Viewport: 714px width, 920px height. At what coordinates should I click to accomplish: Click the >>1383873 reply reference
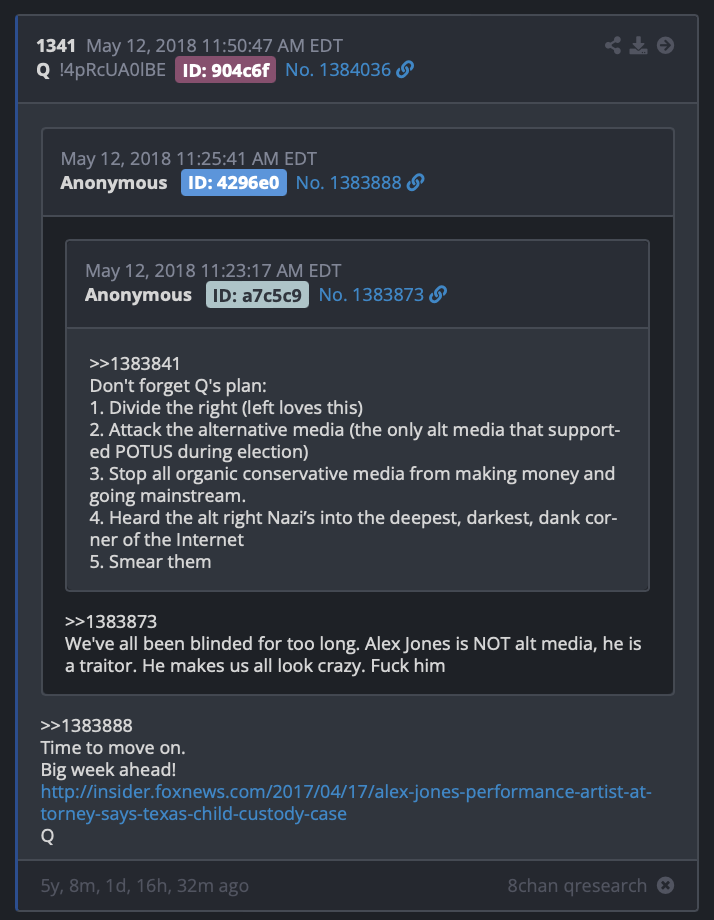111,621
